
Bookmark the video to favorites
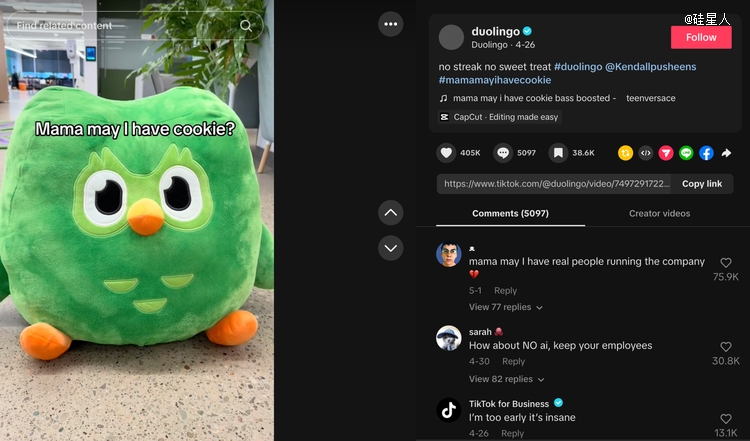tap(558, 153)
